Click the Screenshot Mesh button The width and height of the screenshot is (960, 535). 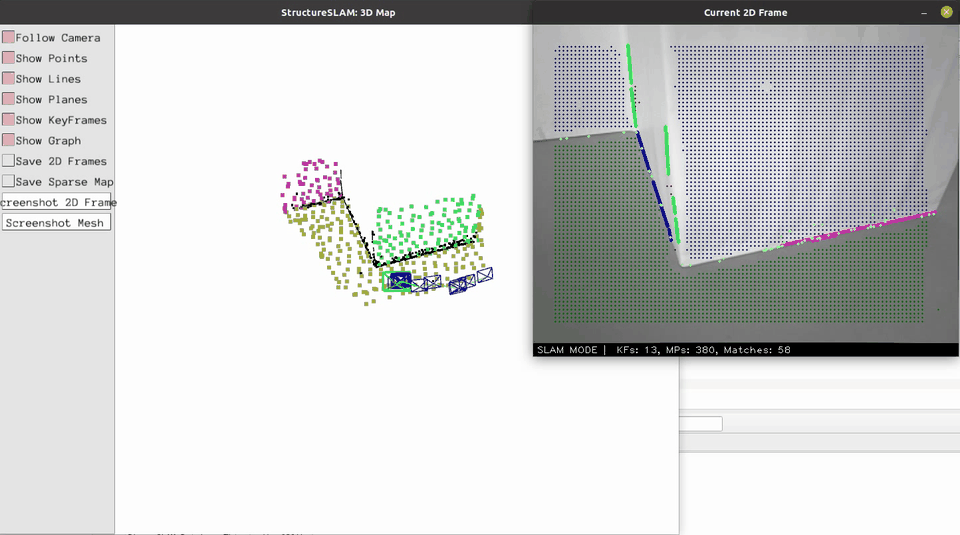(56, 223)
